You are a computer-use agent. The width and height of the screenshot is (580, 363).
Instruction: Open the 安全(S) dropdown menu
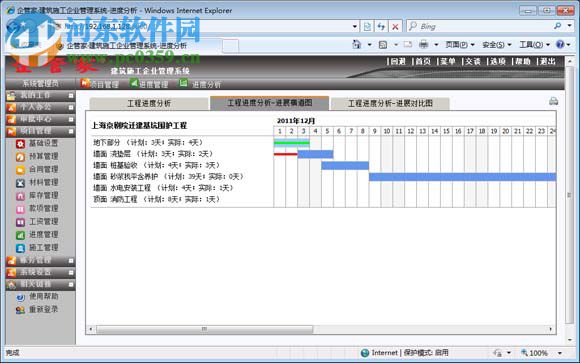point(497,45)
